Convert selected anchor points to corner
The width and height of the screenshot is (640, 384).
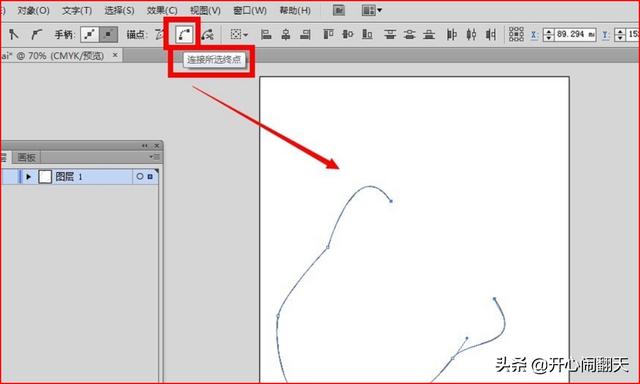coord(13,35)
